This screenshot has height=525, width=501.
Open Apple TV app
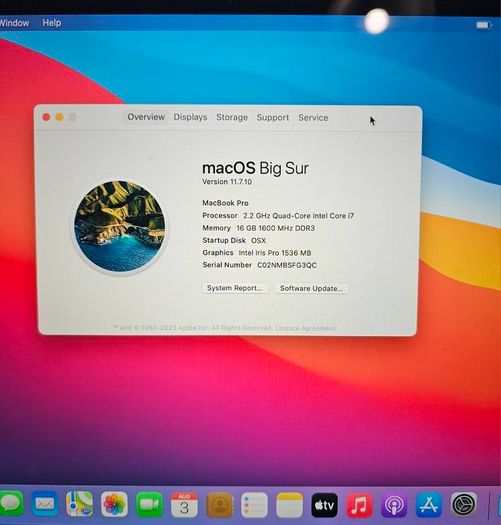pos(324,505)
